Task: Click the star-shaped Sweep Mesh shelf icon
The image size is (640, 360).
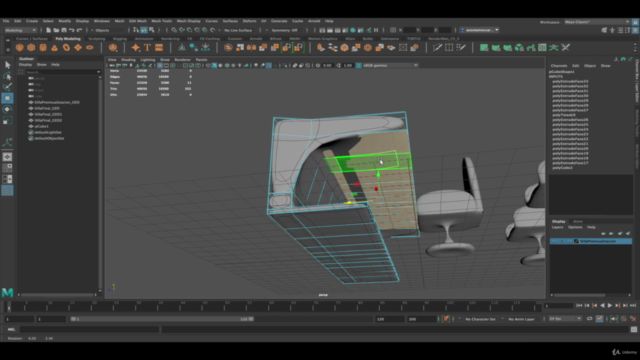Action: (x=136, y=48)
